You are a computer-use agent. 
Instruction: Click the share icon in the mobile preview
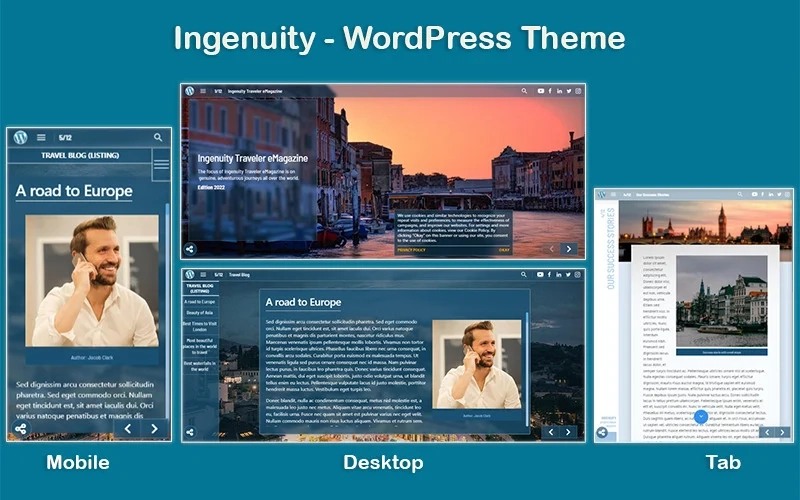21,428
